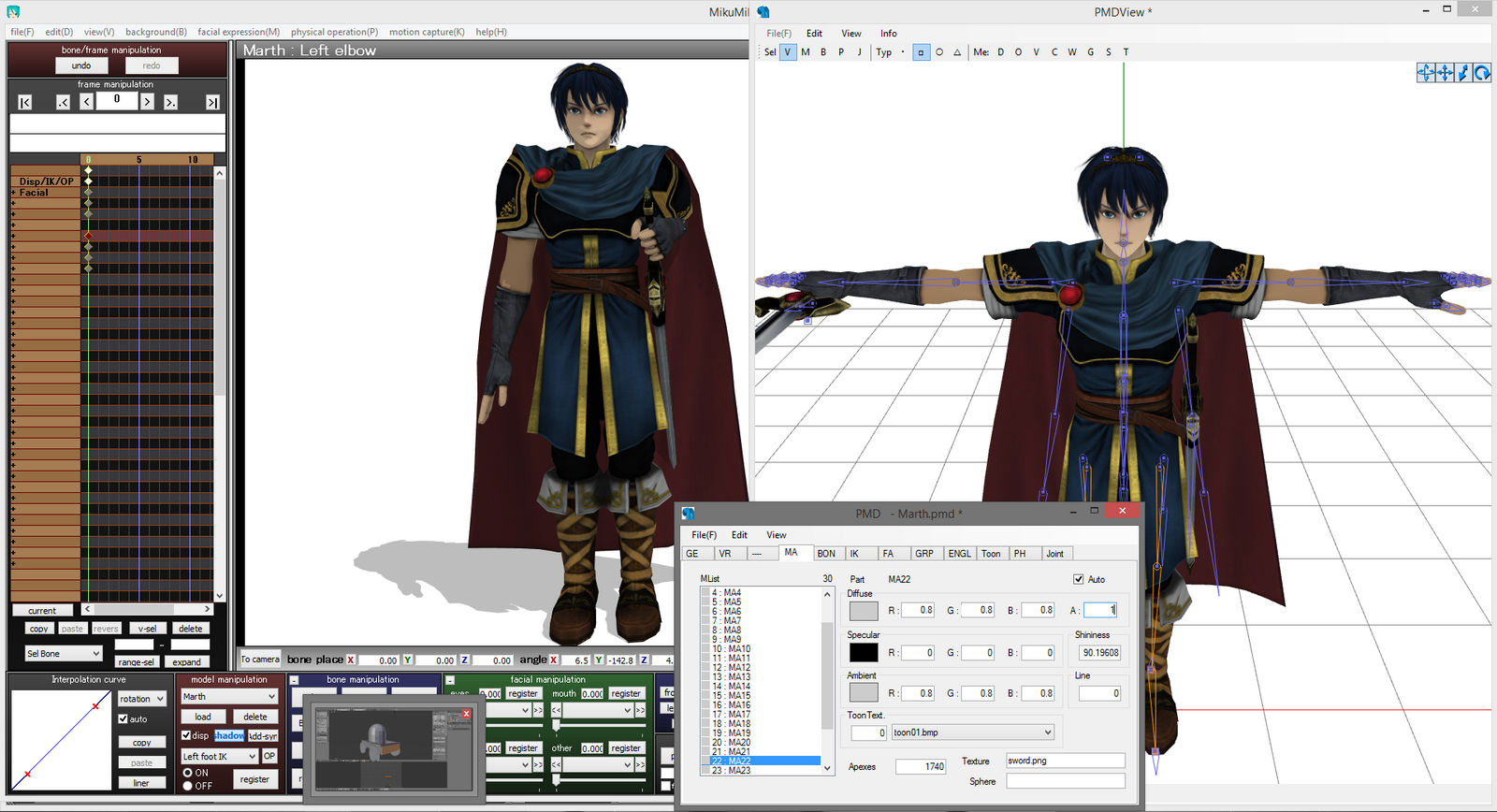
Task: Select V vertex mode in PMDView toolbar
Action: (x=788, y=52)
